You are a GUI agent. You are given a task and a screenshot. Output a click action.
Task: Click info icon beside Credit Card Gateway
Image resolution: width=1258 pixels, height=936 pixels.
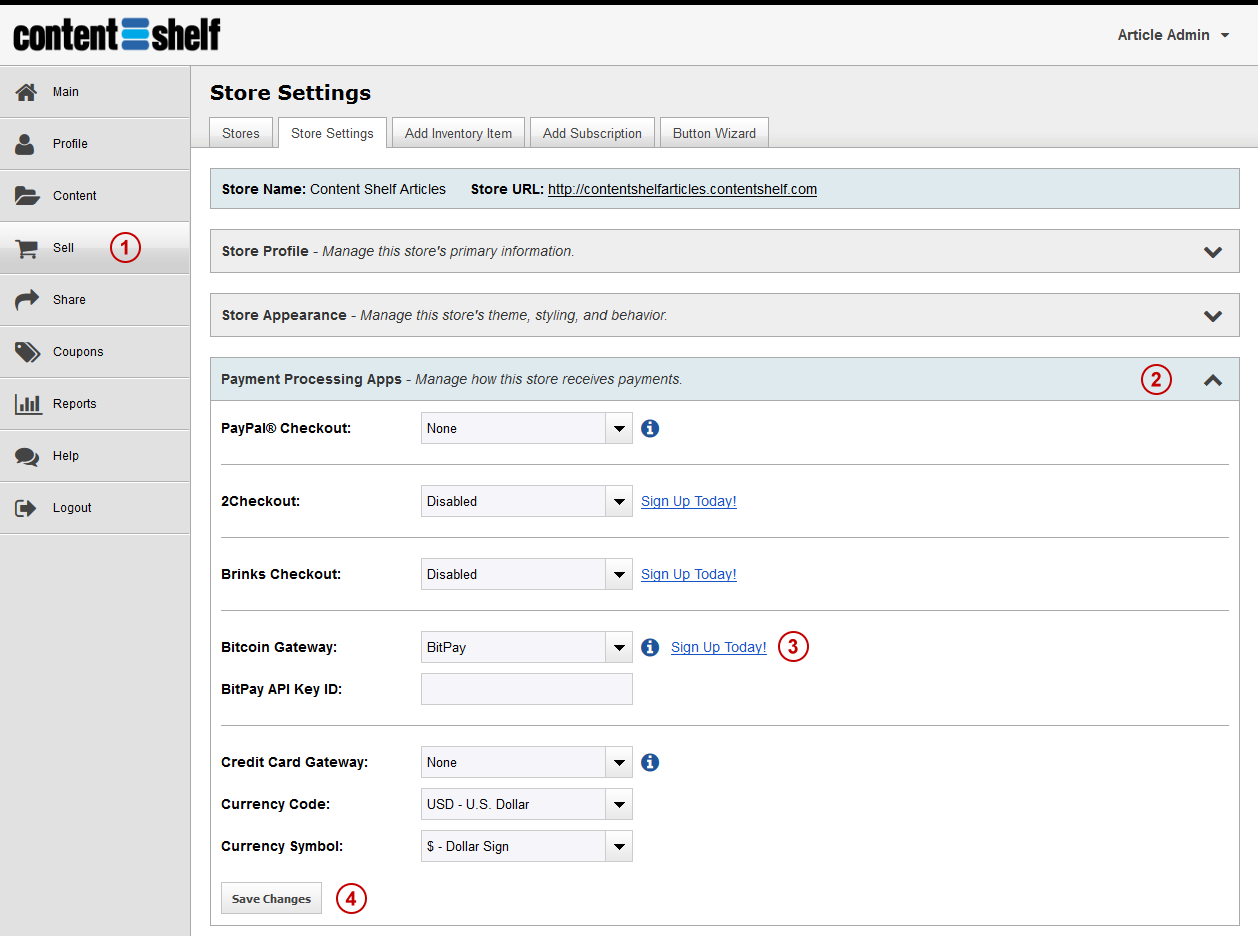click(x=650, y=762)
